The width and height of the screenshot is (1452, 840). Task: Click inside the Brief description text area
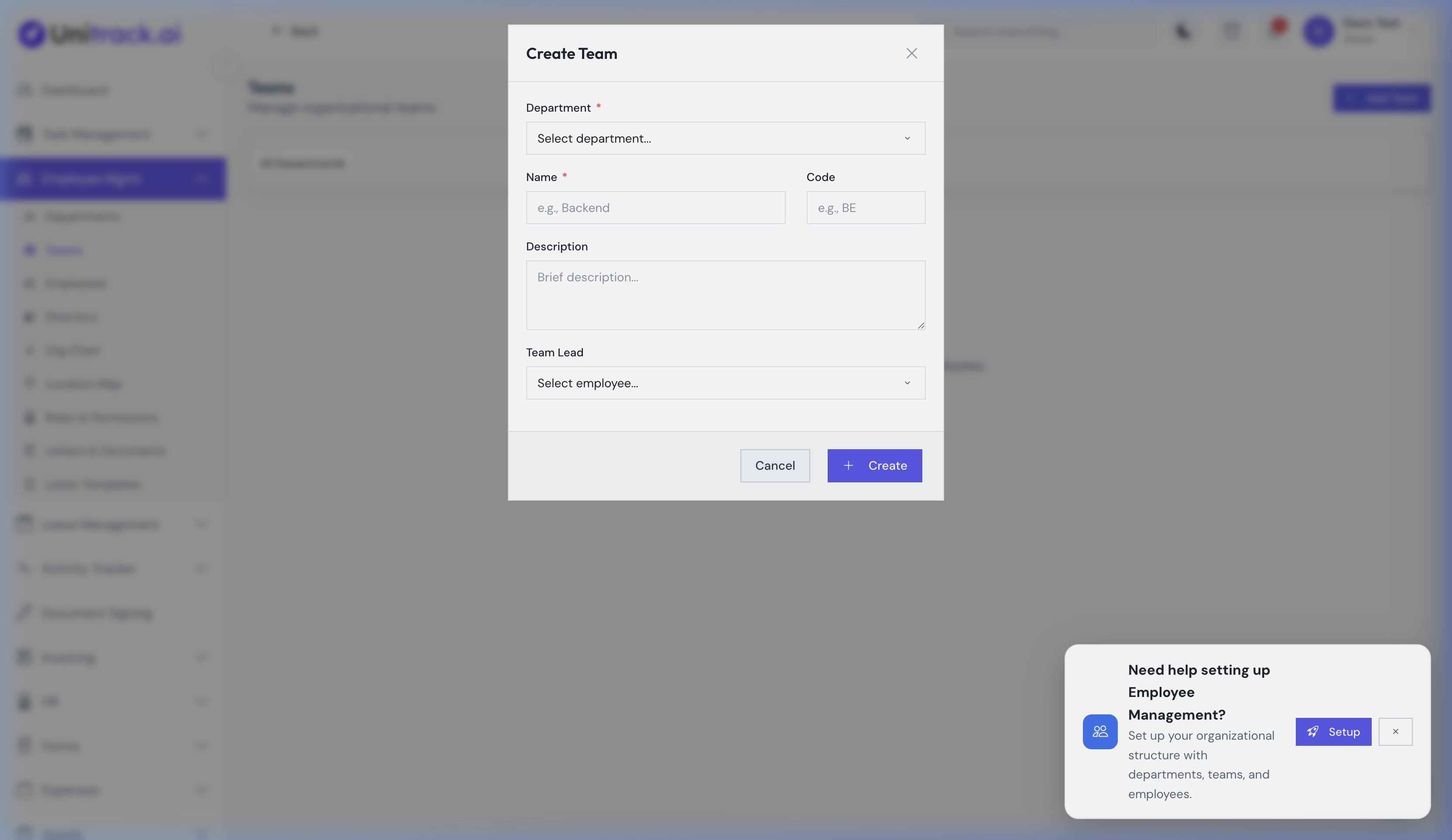pos(725,296)
